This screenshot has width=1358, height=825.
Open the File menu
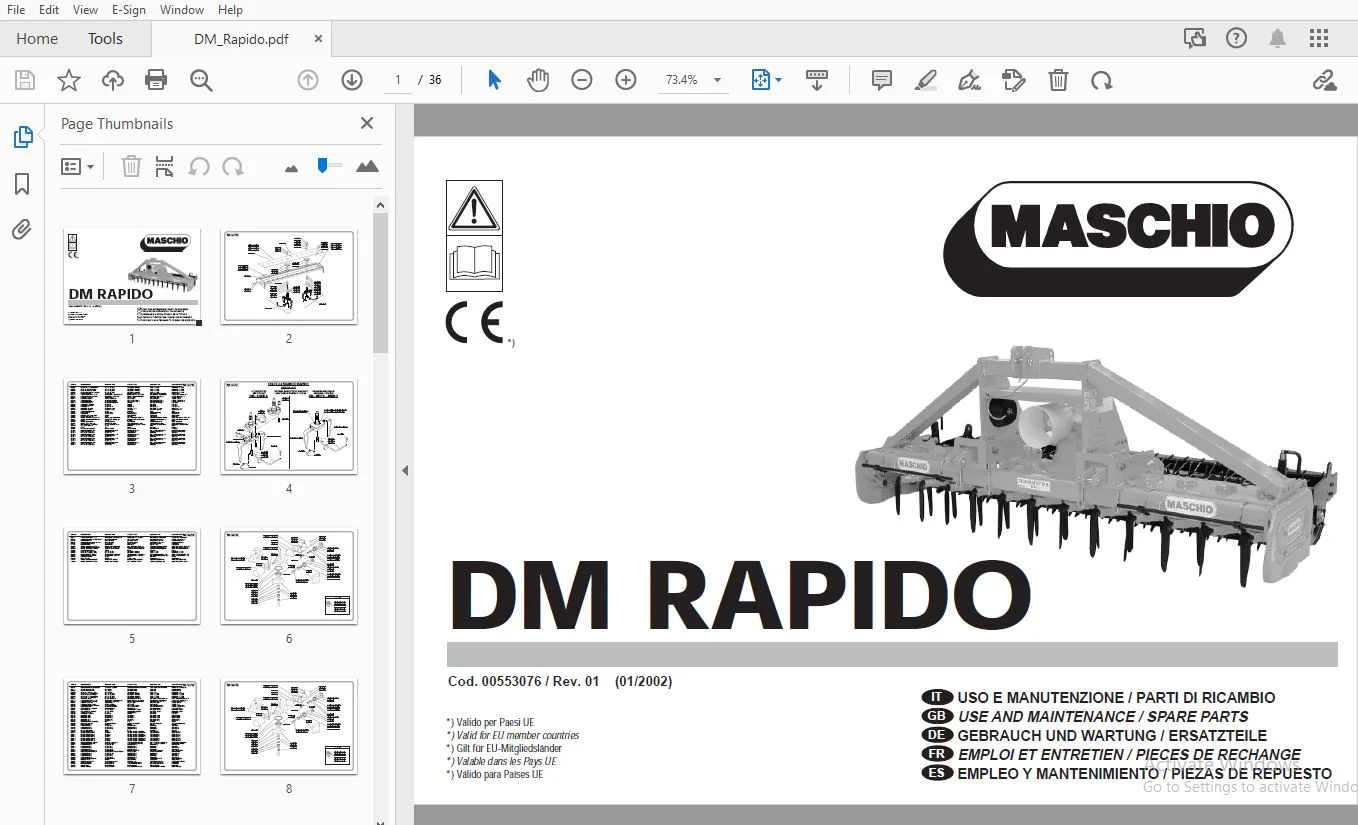point(16,10)
